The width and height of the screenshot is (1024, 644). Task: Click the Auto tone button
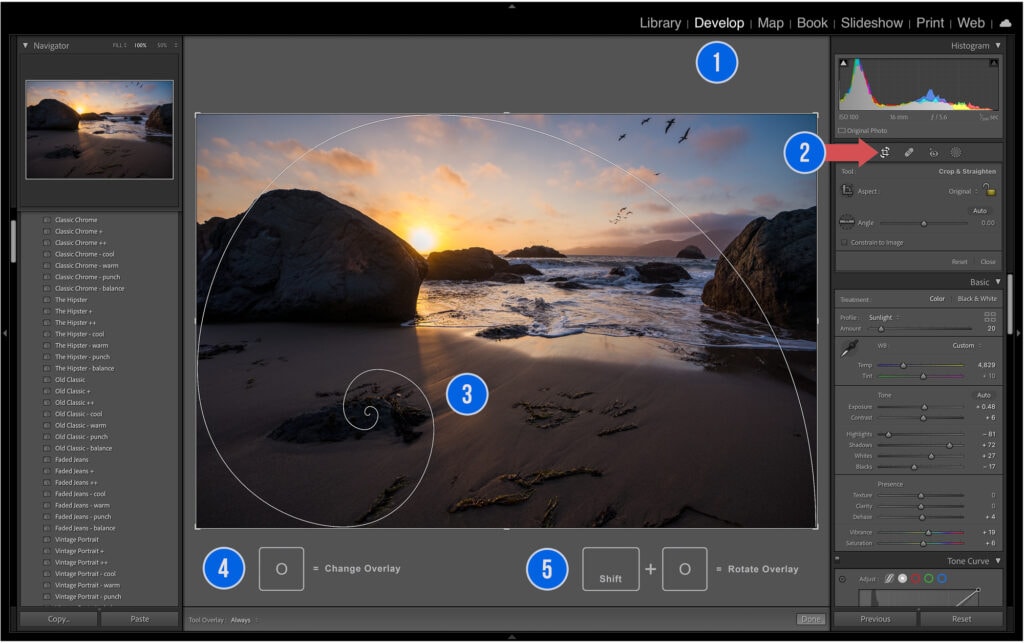[983, 395]
